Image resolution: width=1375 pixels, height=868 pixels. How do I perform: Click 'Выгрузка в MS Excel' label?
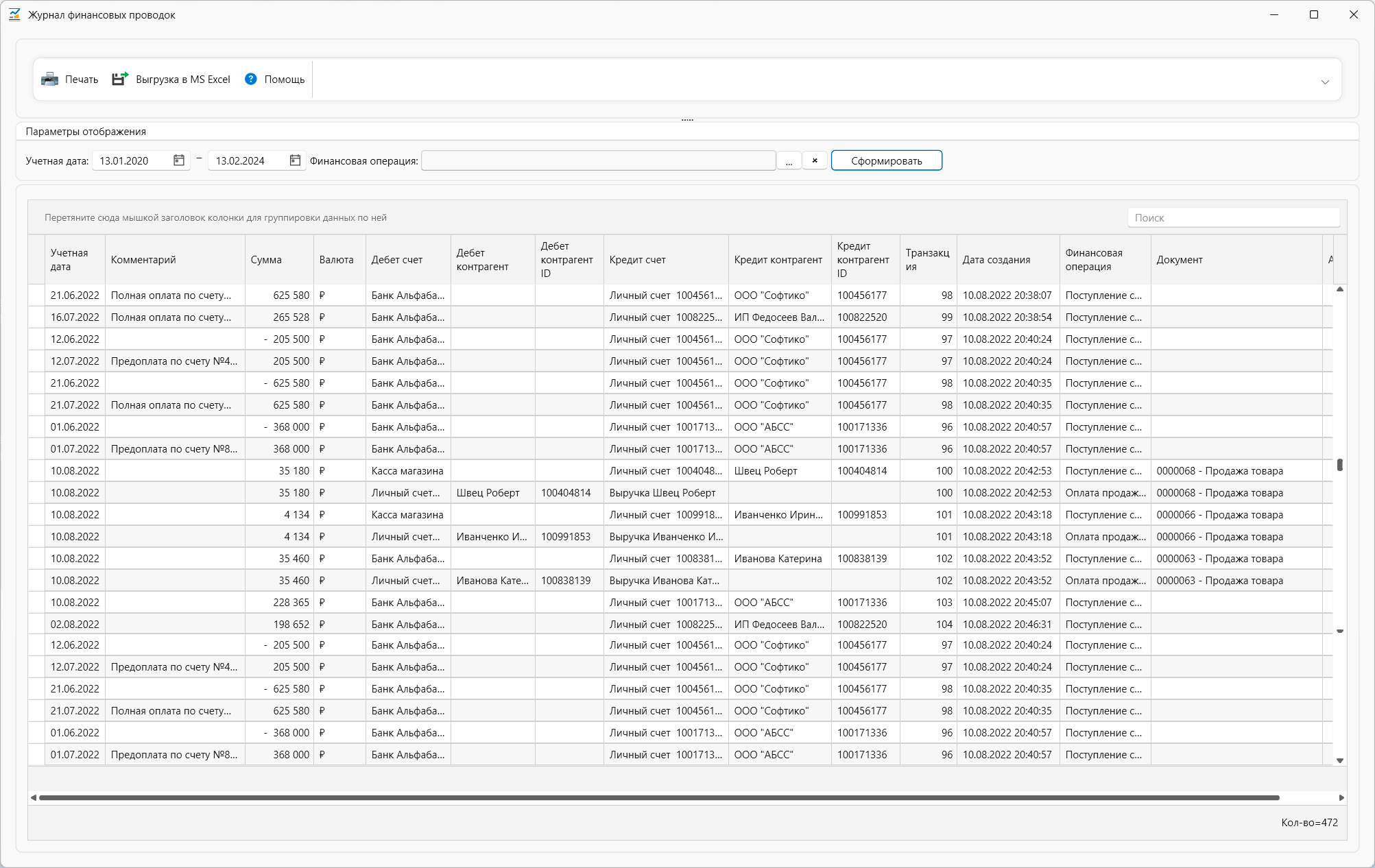coord(183,80)
